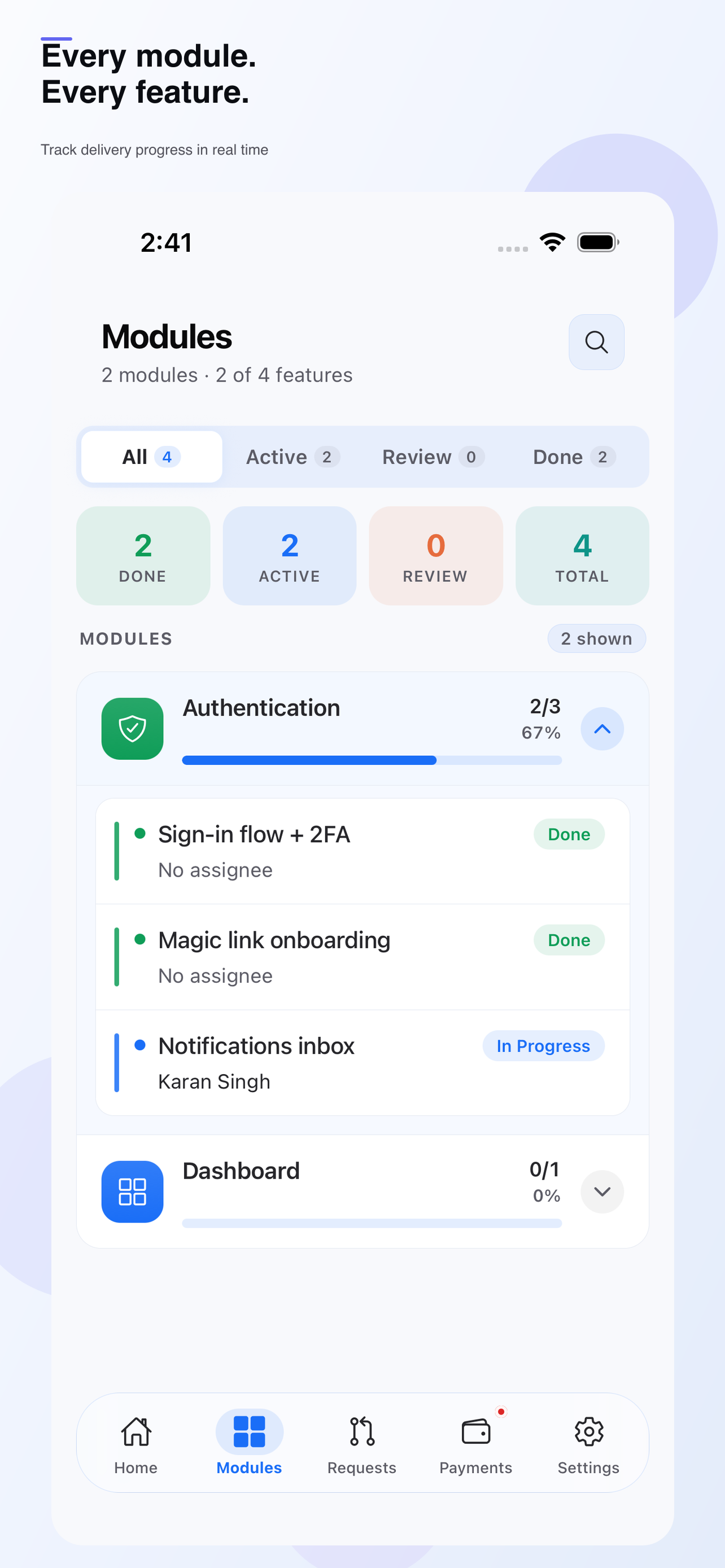Select the Modules nav icon
725x1568 pixels.
(250, 1431)
